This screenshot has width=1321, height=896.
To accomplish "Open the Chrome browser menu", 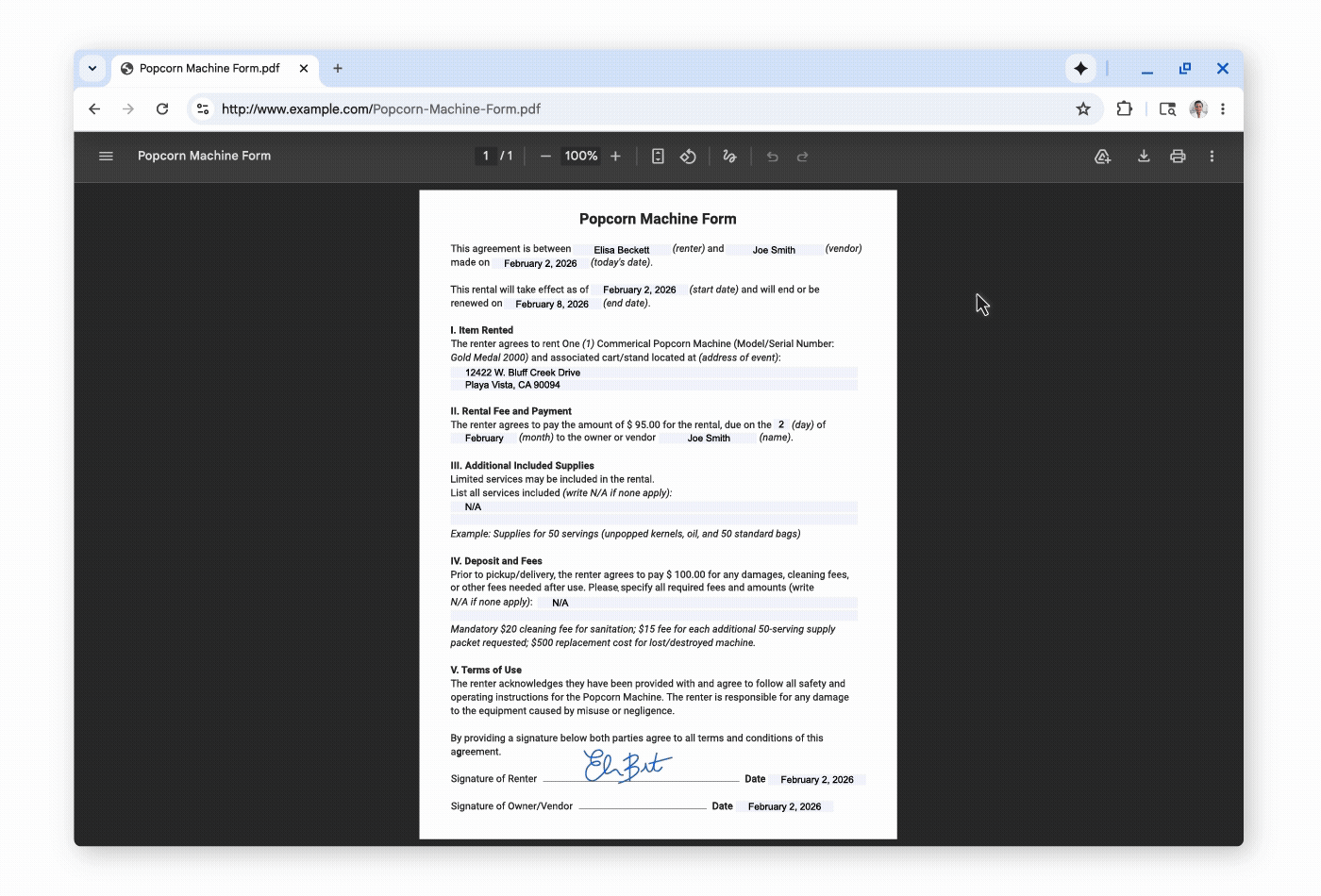I will [x=1223, y=108].
